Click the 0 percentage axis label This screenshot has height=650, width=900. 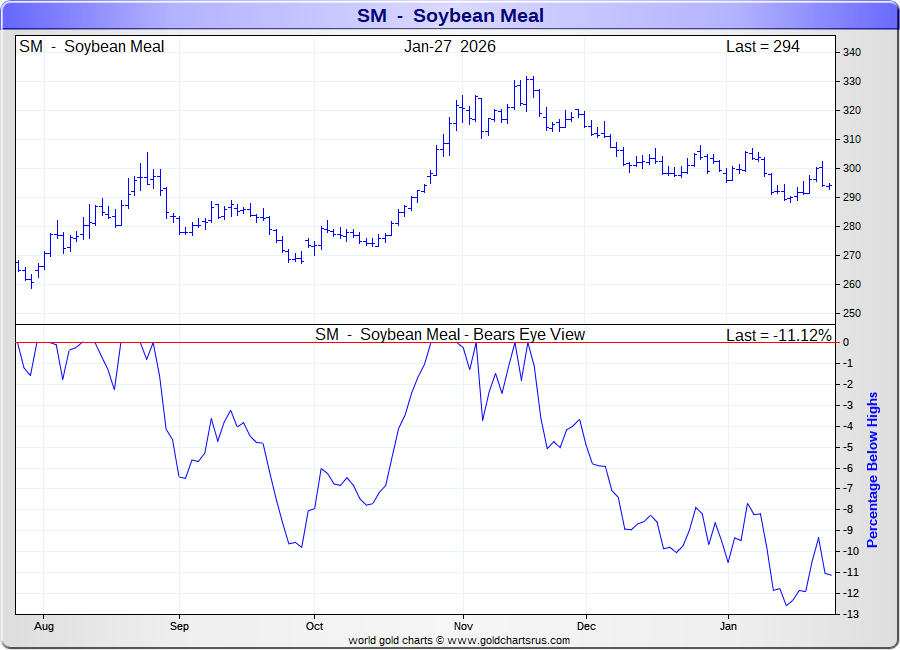(846, 343)
